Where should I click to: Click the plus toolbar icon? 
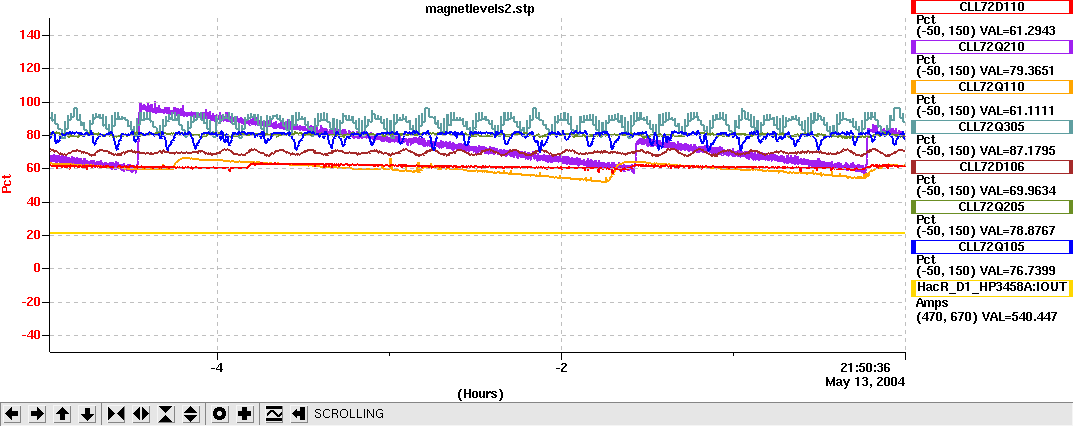point(245,414)
